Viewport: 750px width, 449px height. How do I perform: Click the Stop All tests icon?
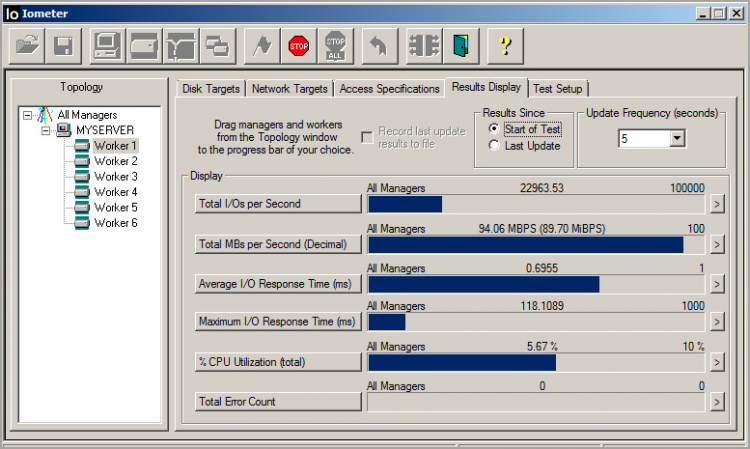click(x=335, y=46)
